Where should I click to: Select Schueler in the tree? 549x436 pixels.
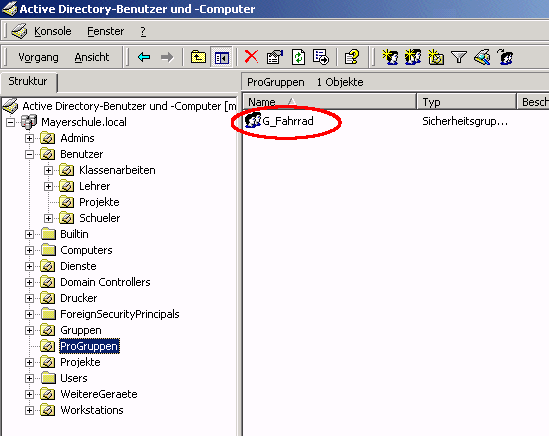click(x=99, y=218)
